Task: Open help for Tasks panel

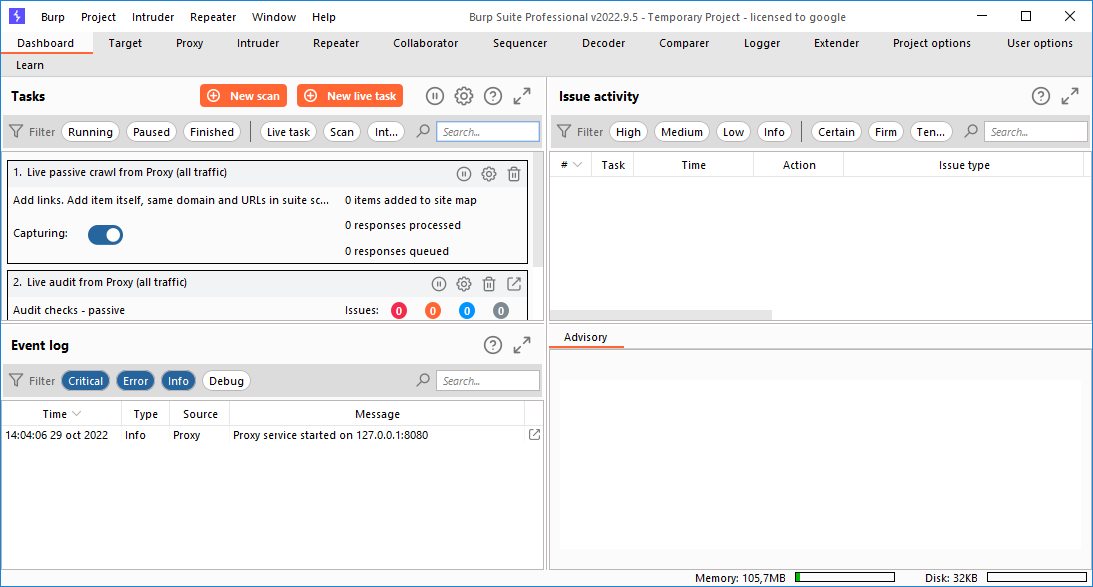Action: point(493,96)
